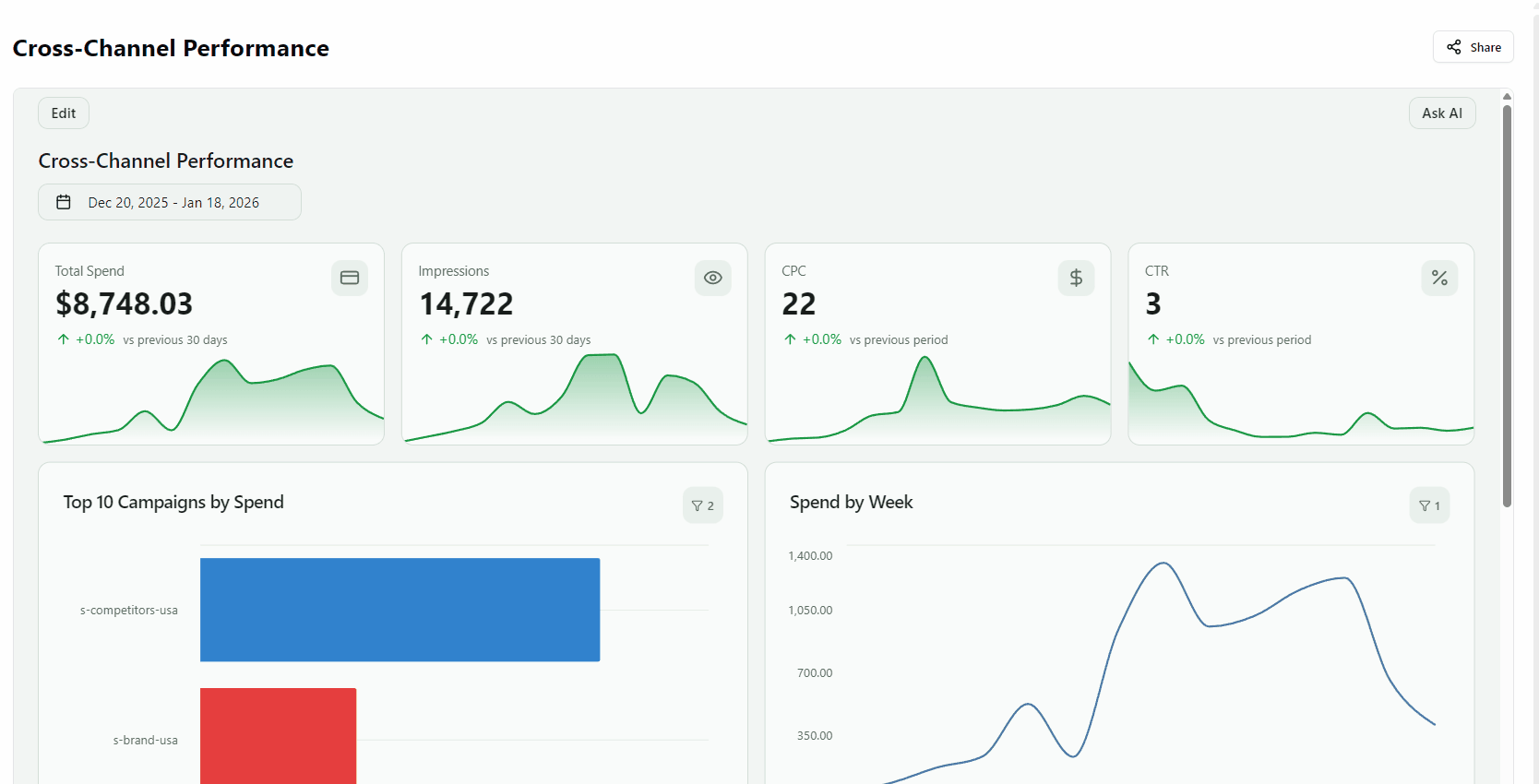The width and height of the screenshot is (1539, 784).
Task: Open the Ask AI assistant
Action: (x=1441, y=113)
